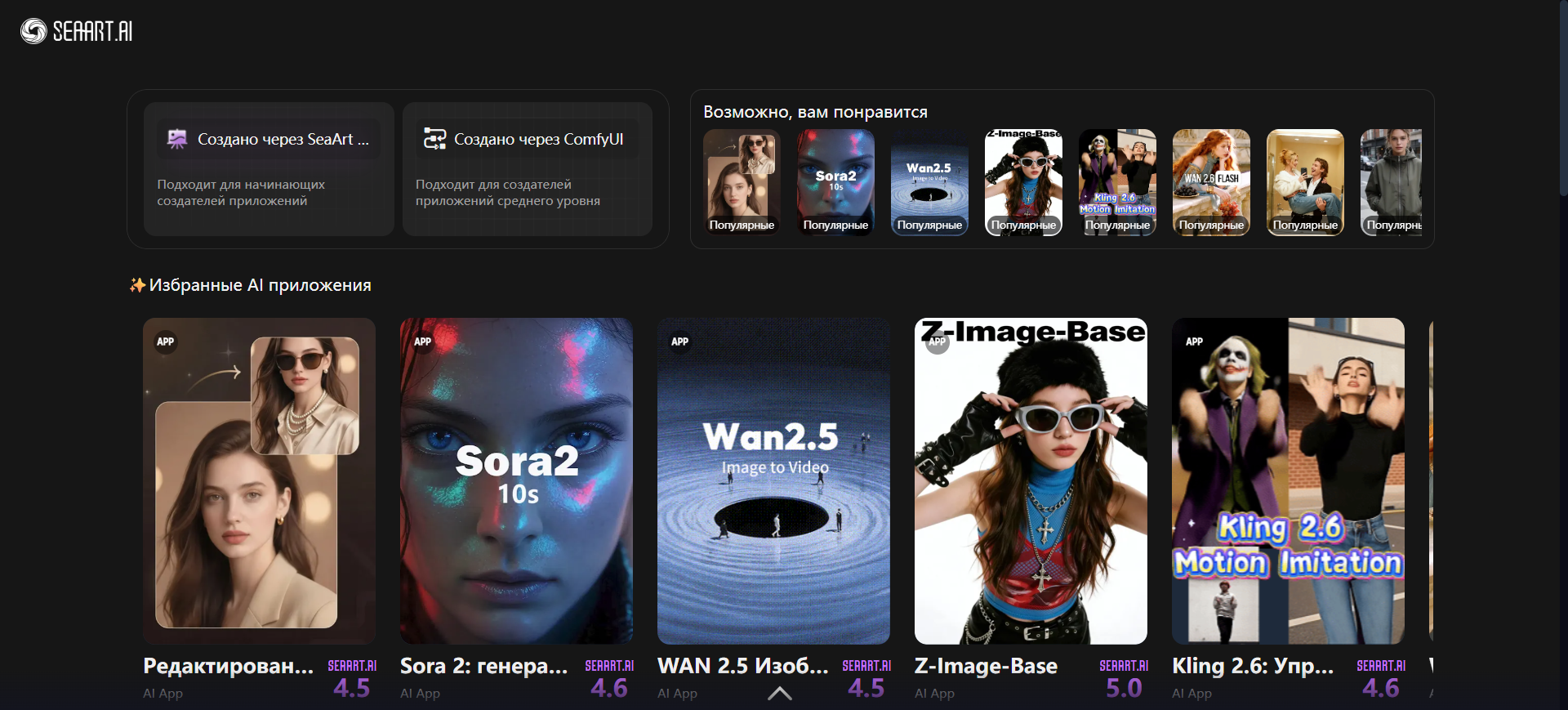Click the sparkle icon beside Избранные AI приложения
Image resolution: width=1568 pixels, height=710 pixels.
pyautogui.click(x=137, y=285)
